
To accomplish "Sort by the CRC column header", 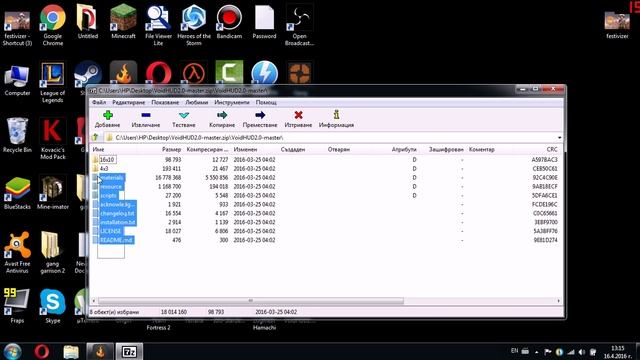I will point(551,149).
